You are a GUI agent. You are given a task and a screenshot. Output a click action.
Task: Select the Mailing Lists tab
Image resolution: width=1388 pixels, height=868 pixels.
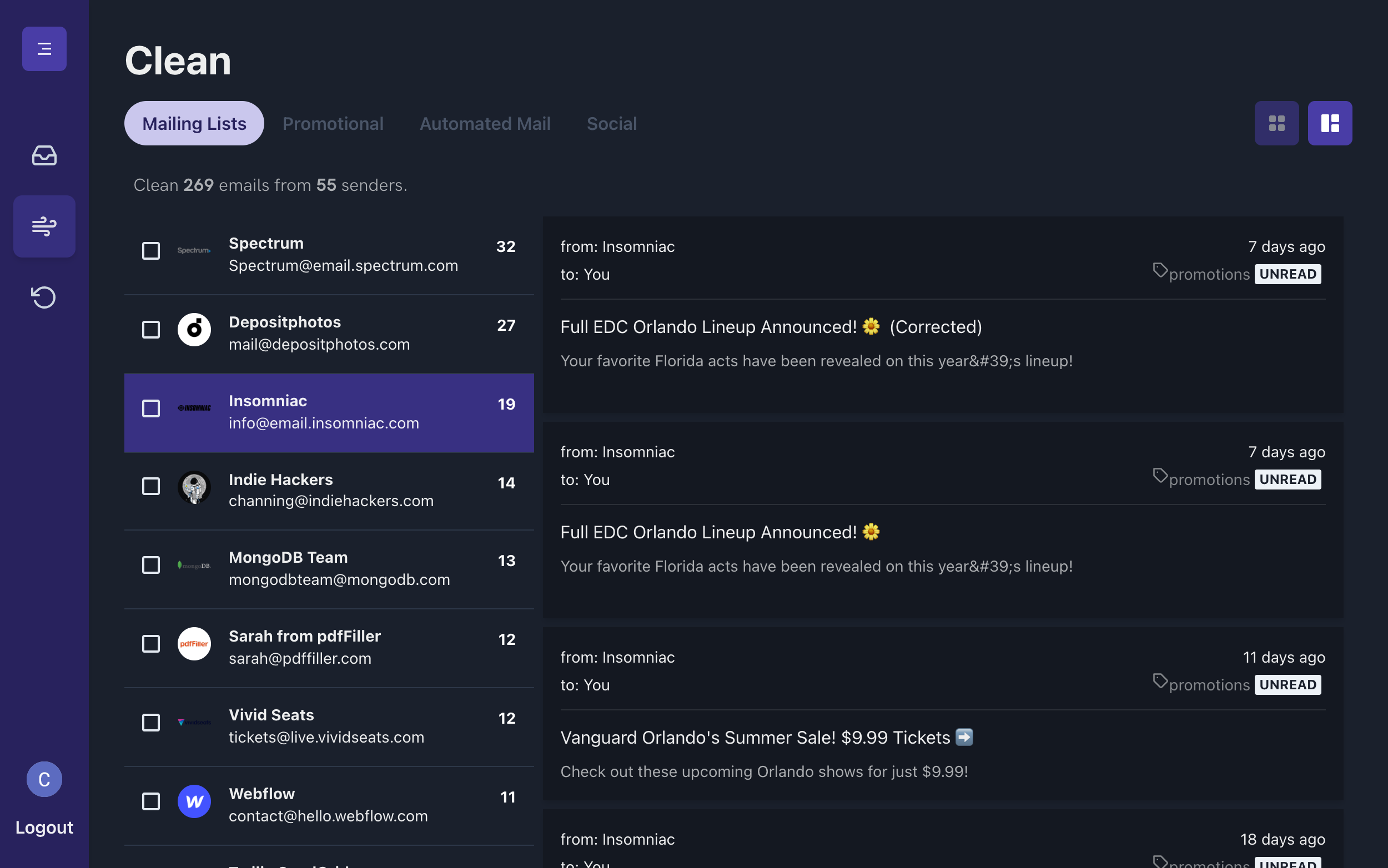click(194, 123)
